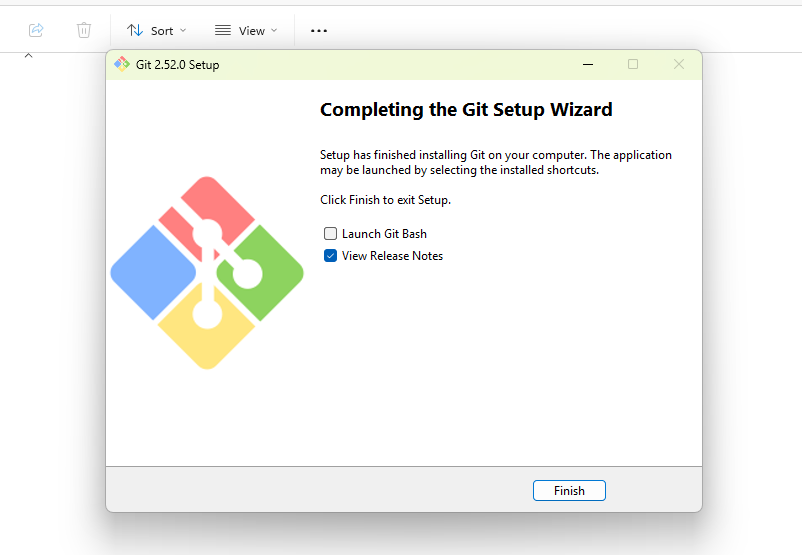Minimize the Git Setup window

coord(588,64)
